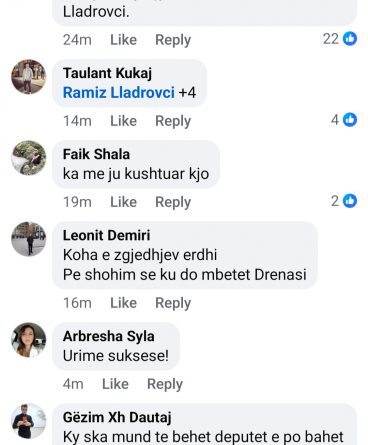Open the tagged Ramiz Lladrovci link
The image size is (368, 445).
point(119,92)
